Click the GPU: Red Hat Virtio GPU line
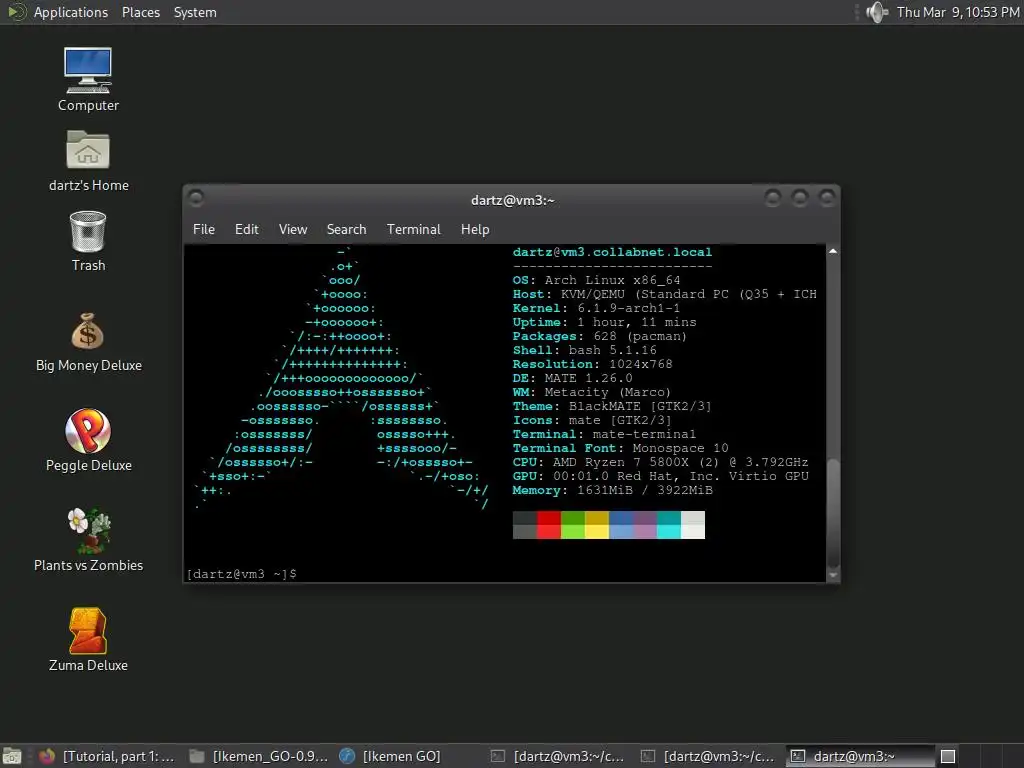 click(x=660, y=476)
